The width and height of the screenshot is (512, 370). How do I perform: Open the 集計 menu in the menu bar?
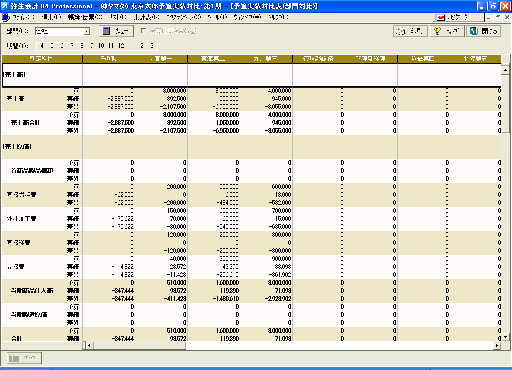(x=118, y=17)
